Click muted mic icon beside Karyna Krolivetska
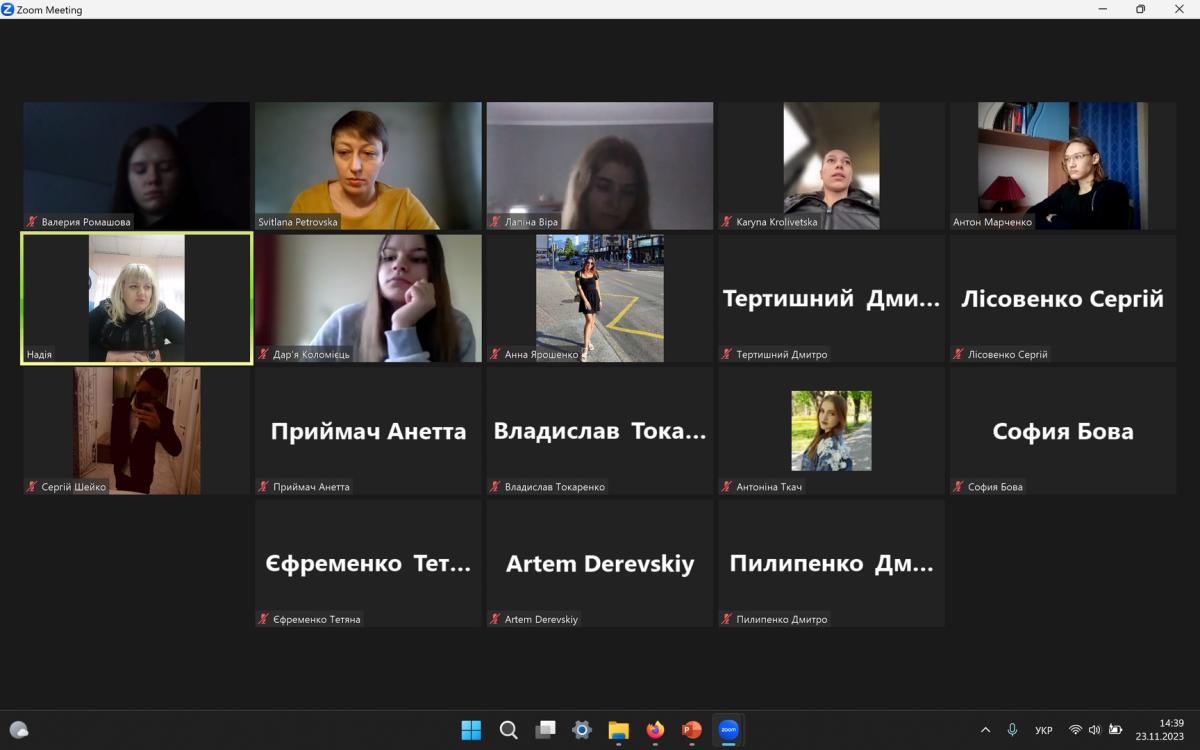 pos(727,222)
